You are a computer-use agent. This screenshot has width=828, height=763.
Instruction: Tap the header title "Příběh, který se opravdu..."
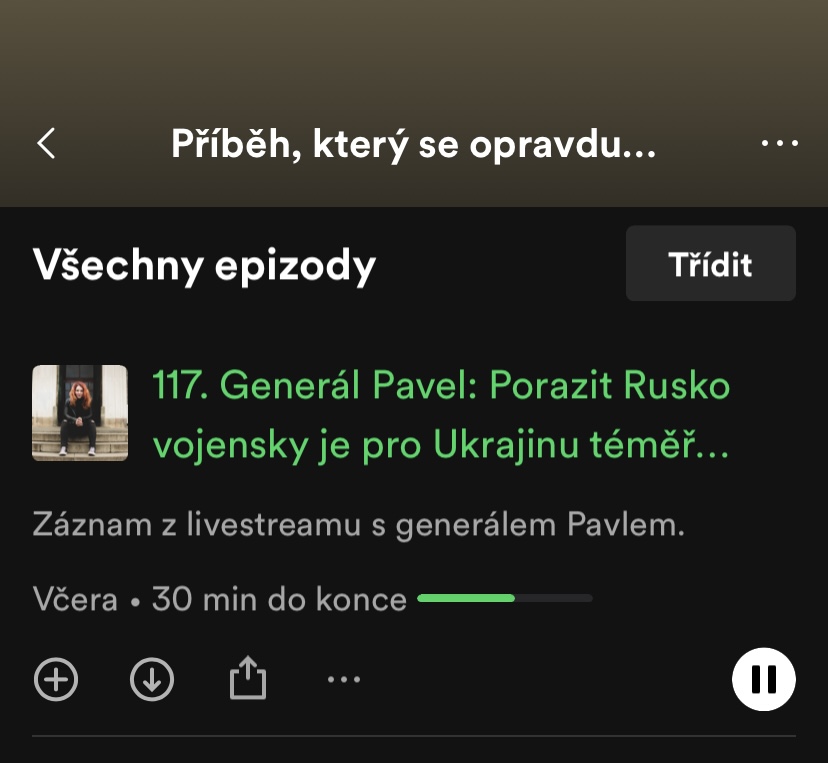tap(413, 144)
